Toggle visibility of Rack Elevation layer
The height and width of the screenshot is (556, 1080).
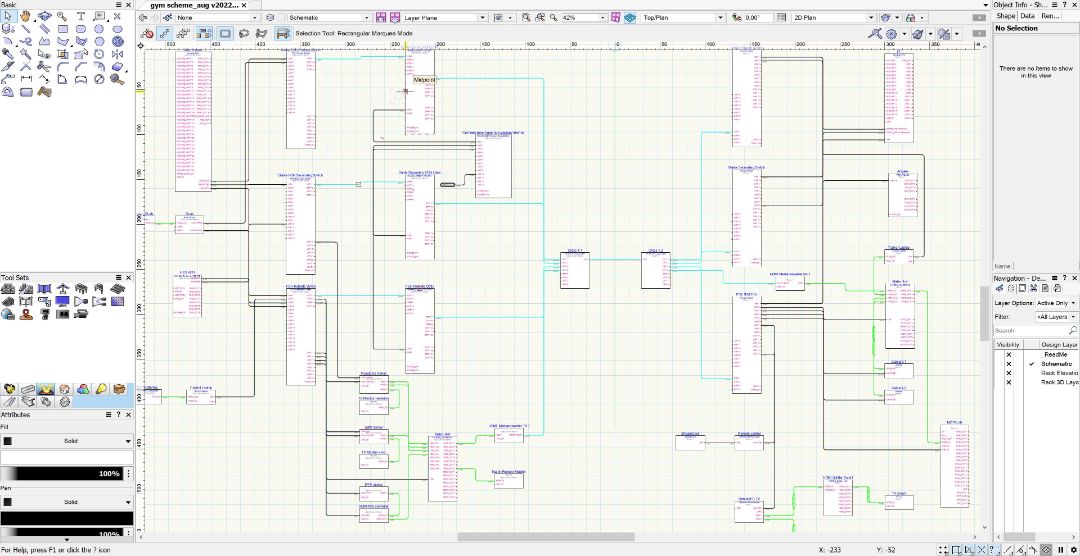point(1008,373)
